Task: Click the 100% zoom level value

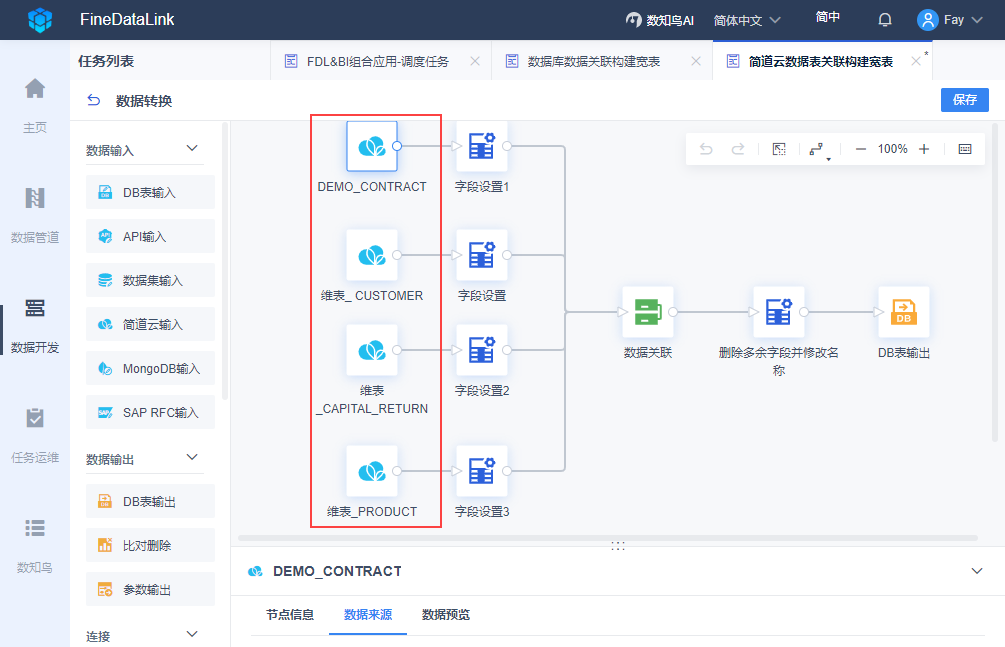Action: click(892, 149)
